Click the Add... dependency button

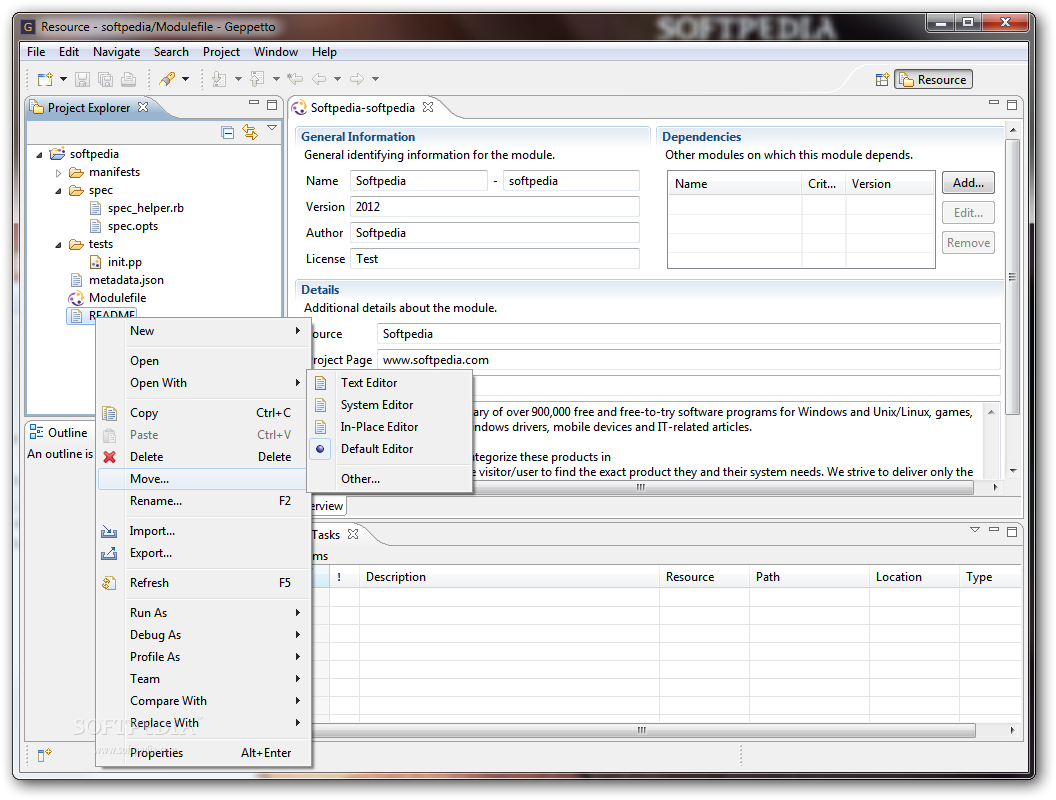tap(968, 183)
